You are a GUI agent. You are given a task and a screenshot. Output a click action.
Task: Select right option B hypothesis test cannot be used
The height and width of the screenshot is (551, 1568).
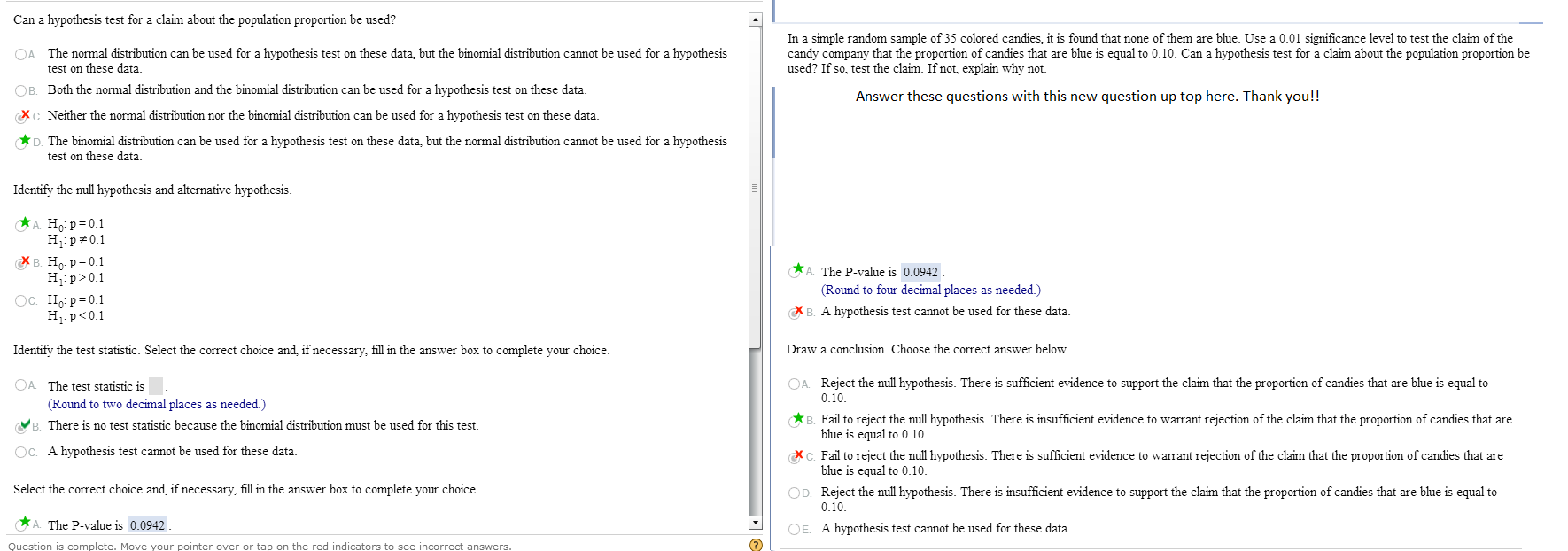point(794,312)
